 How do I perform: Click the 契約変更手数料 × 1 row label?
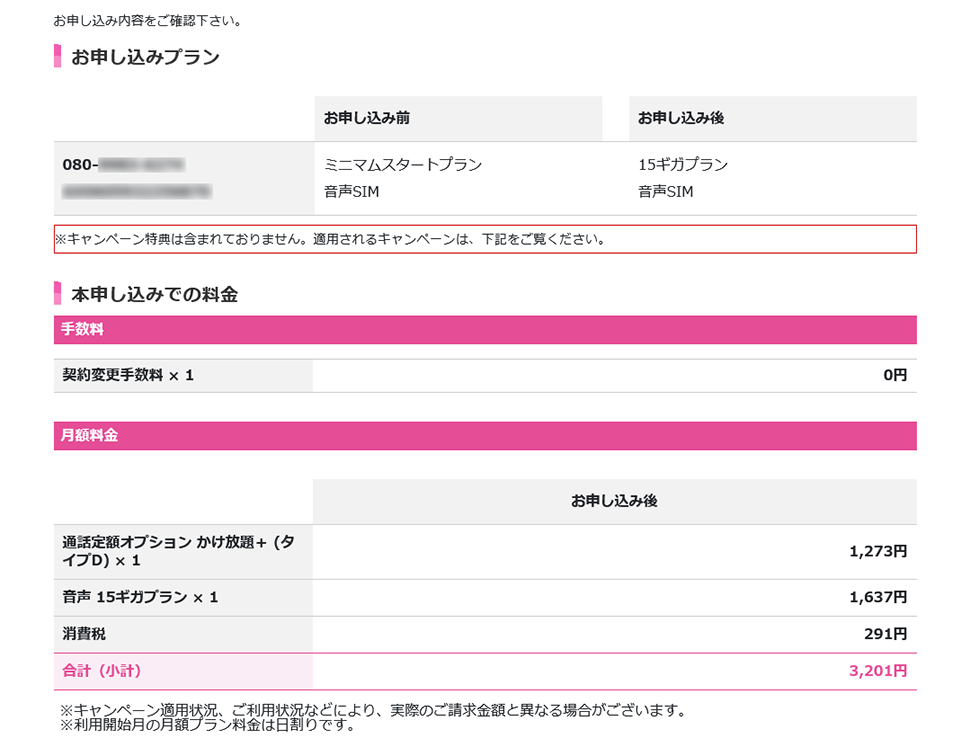[x=128, y=375]
